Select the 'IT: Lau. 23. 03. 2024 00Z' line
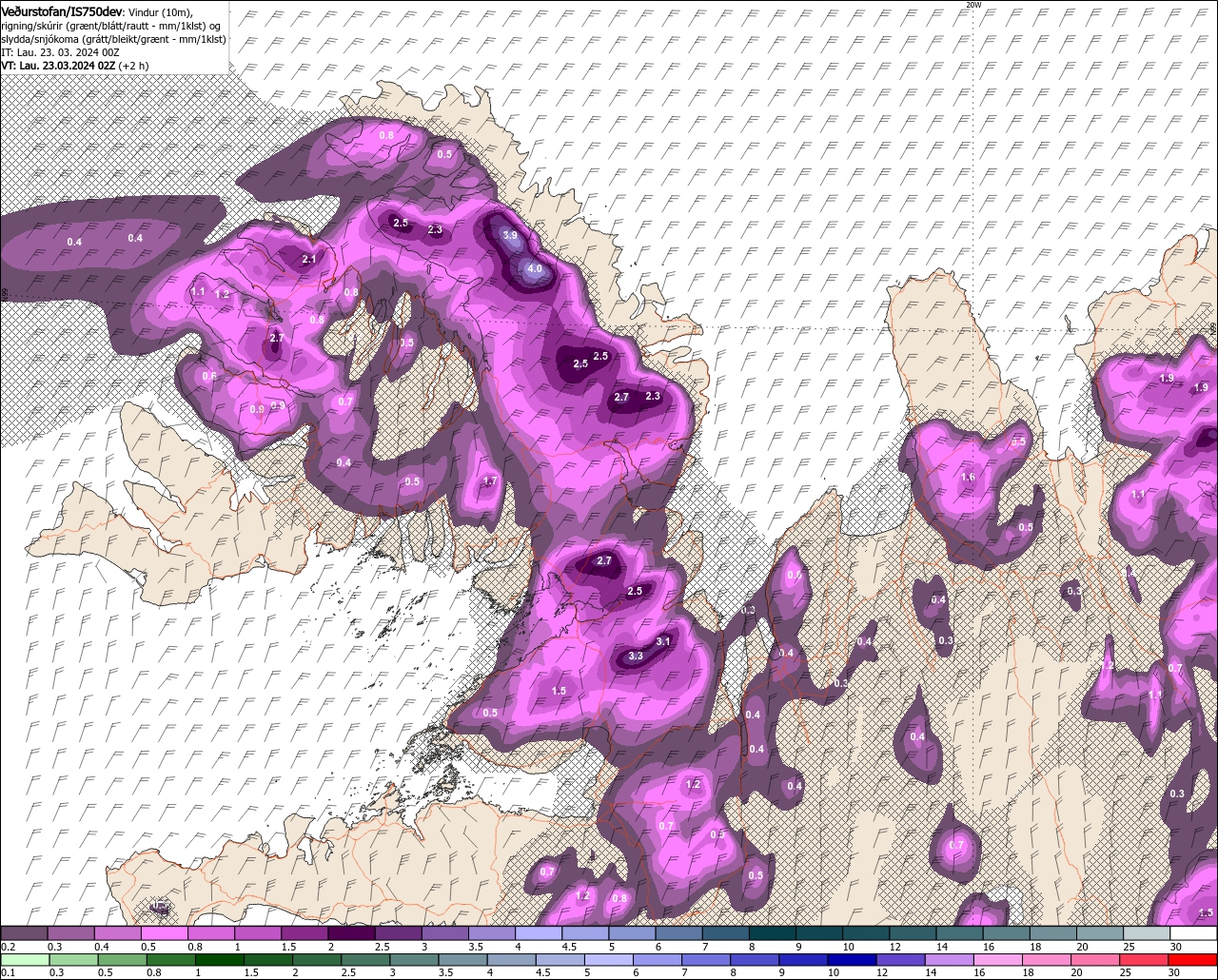The image size is (1218, 980). click(60, 52)
